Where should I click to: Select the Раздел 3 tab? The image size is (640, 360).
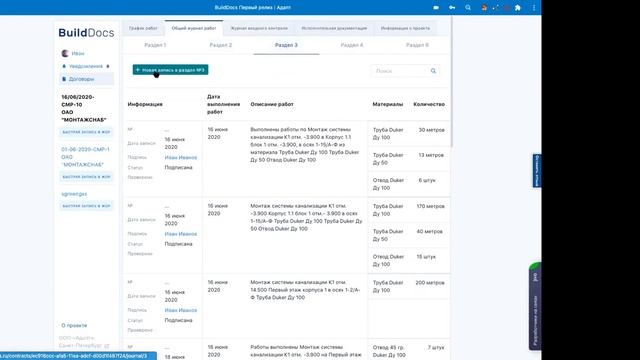pyautogui.click(x=286, y=45)
